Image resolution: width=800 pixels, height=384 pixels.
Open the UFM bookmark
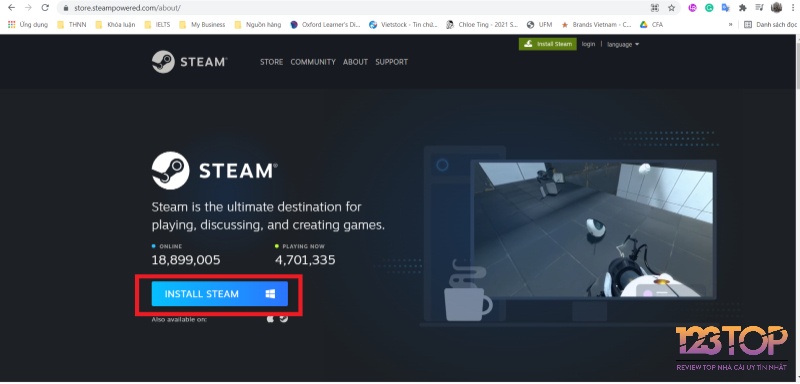pyautogui.click(x=539, y=24)
